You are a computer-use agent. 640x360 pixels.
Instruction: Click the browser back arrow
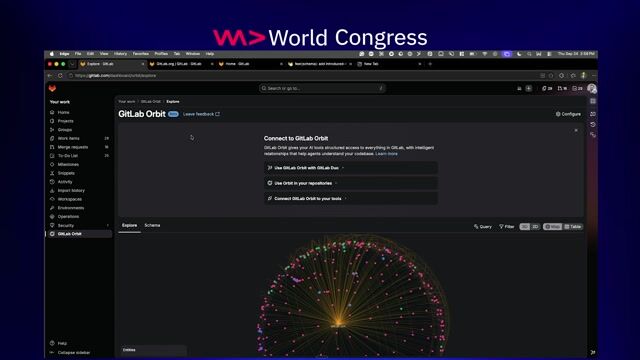(50, 76)
